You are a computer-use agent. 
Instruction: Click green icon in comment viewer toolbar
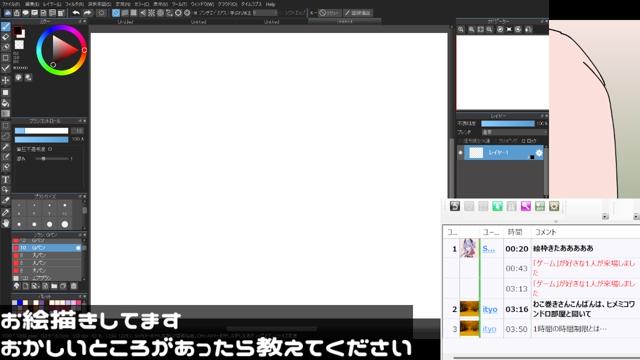(497, 206)
